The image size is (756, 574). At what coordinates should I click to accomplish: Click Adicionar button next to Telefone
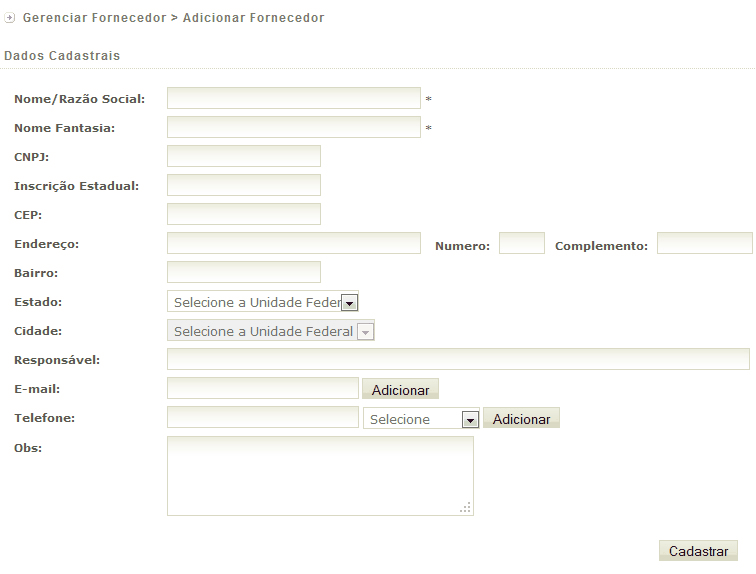[x=521, y=419]
